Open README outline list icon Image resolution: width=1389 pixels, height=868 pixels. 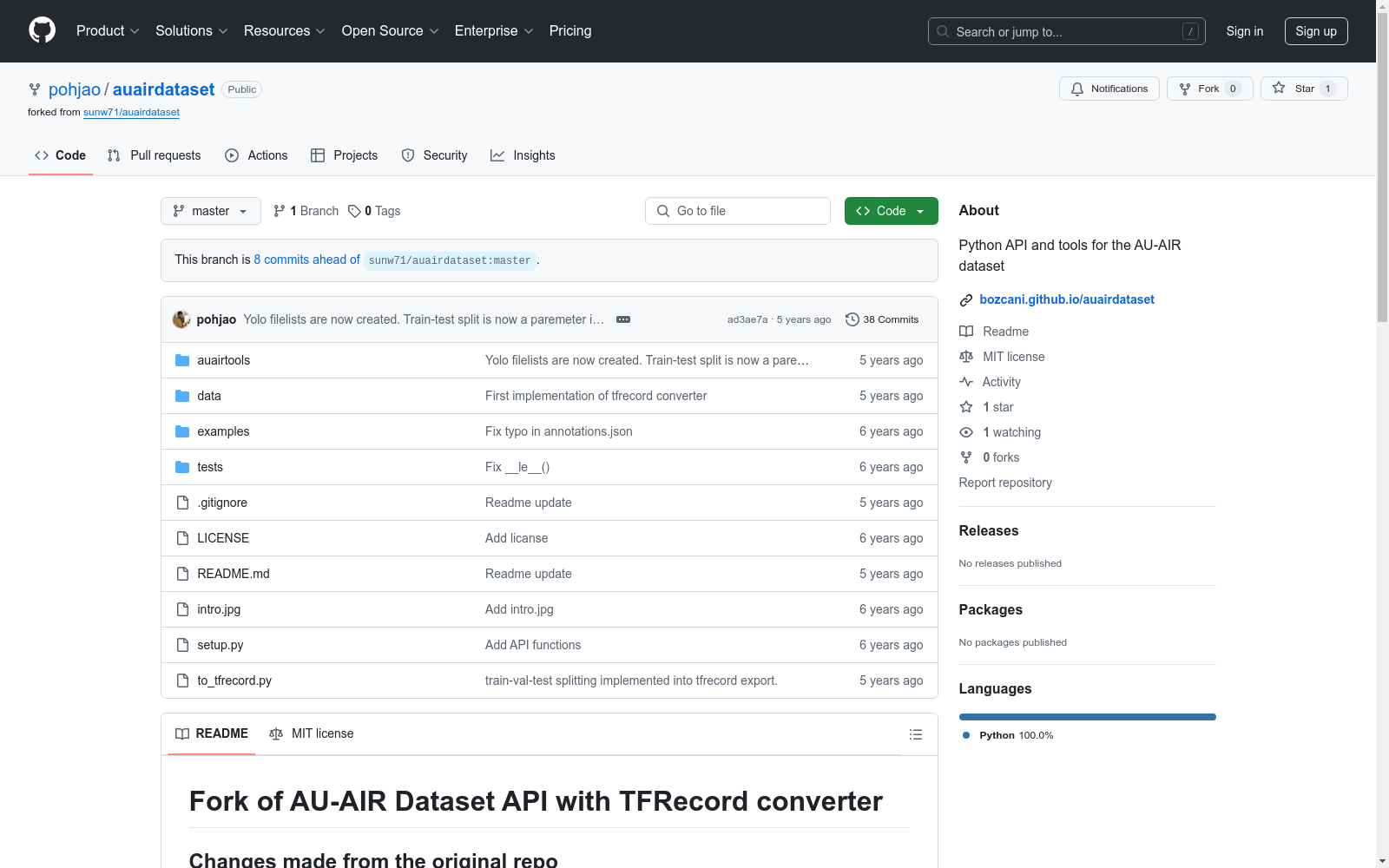[x=915, y=734]
